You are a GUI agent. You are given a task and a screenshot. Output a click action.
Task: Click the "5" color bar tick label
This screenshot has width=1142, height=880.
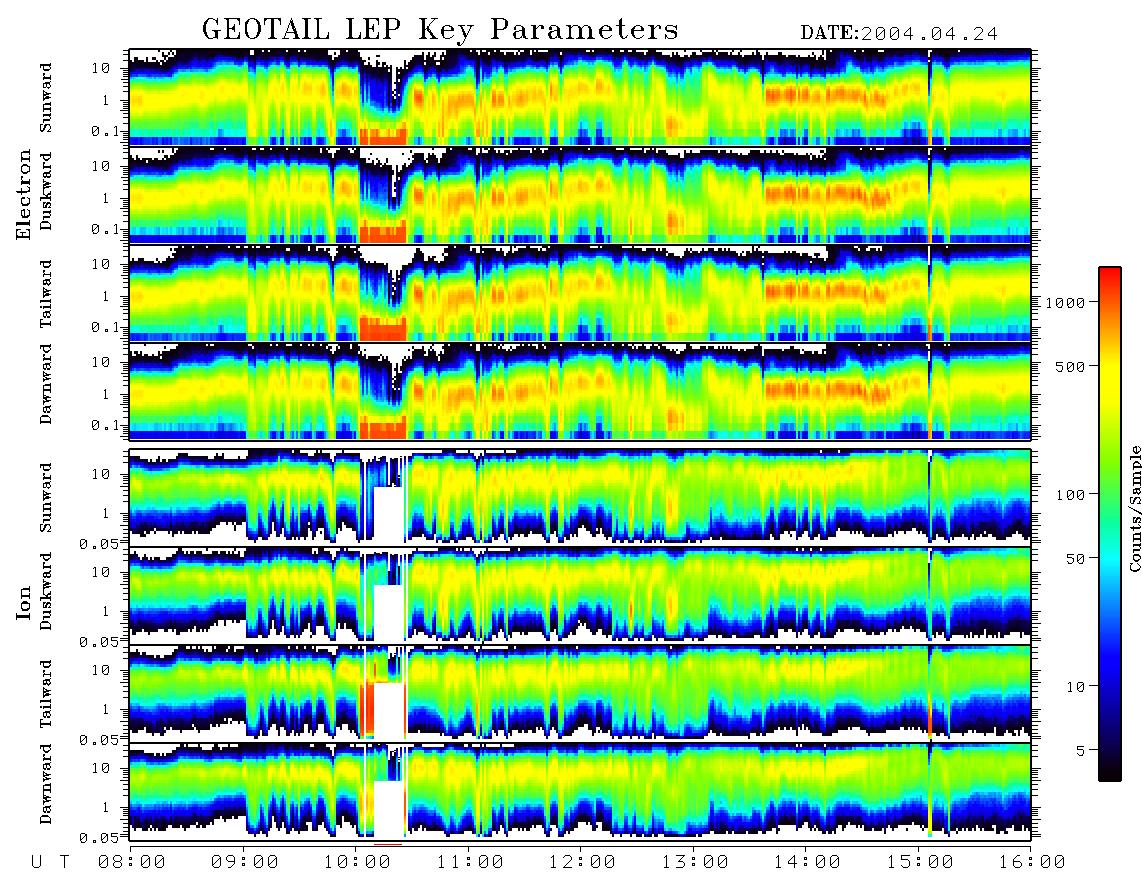1080,751
